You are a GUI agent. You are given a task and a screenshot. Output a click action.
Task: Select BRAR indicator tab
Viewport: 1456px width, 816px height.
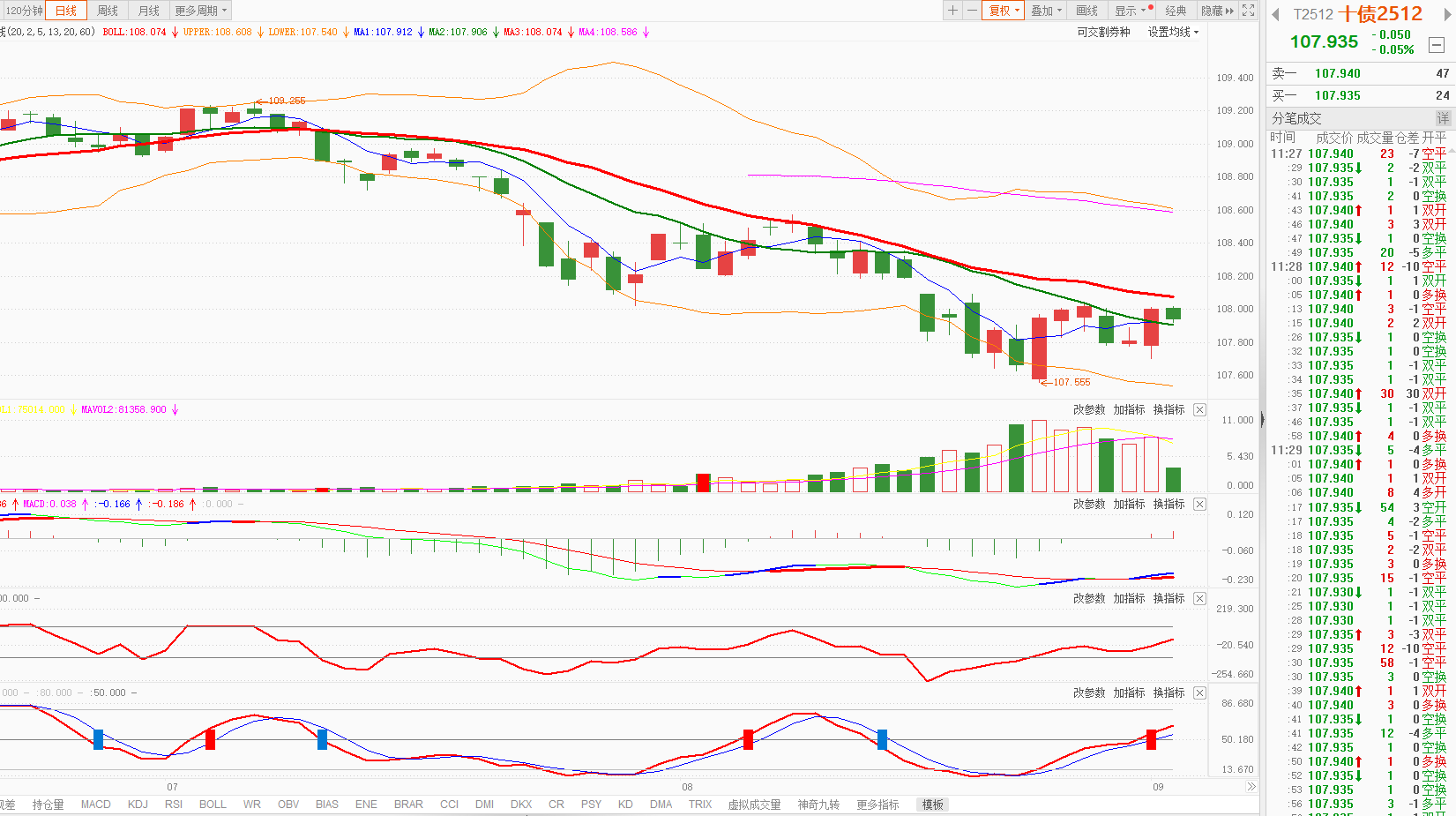pos(408,805)
